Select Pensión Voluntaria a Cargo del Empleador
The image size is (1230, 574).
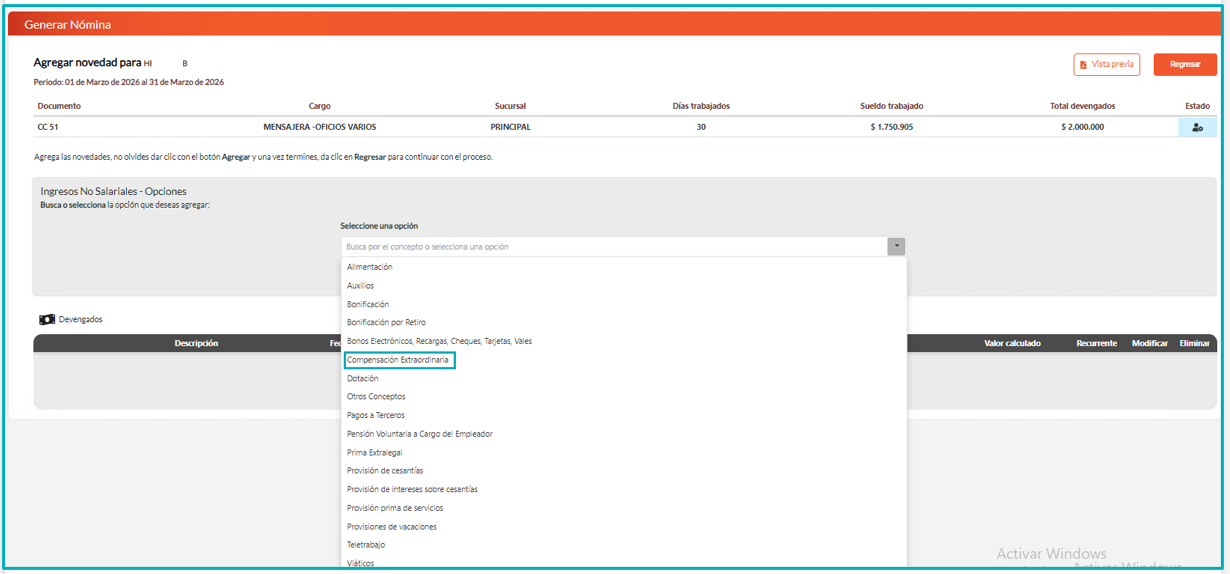pos(419,434)
